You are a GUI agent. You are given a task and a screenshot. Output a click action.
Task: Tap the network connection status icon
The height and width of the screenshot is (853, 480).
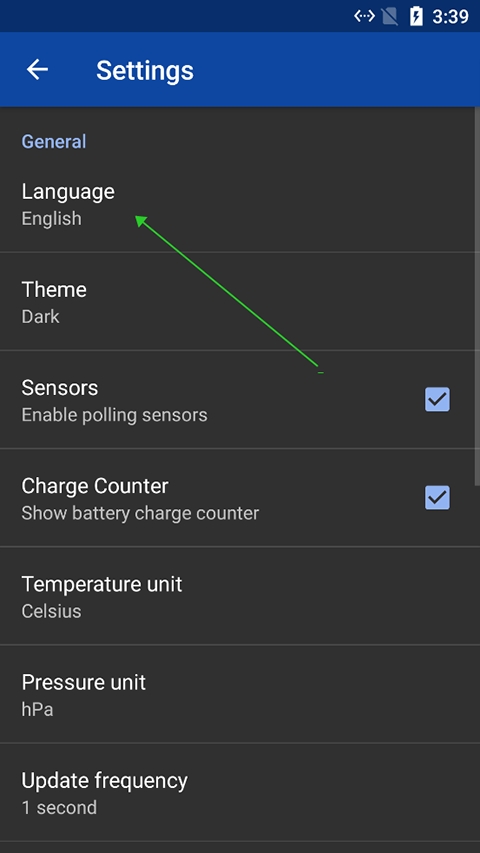[x=364, y=16]
